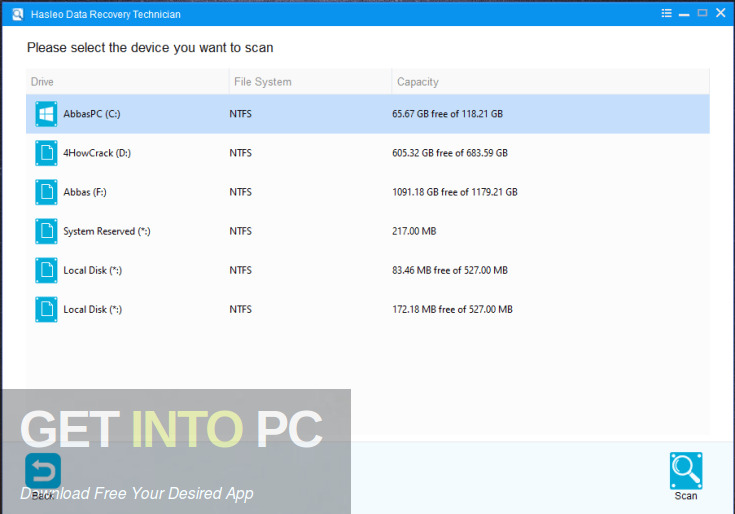
Task: Click the drive icon for 4HowCrack (D:)
Action: 46,153
